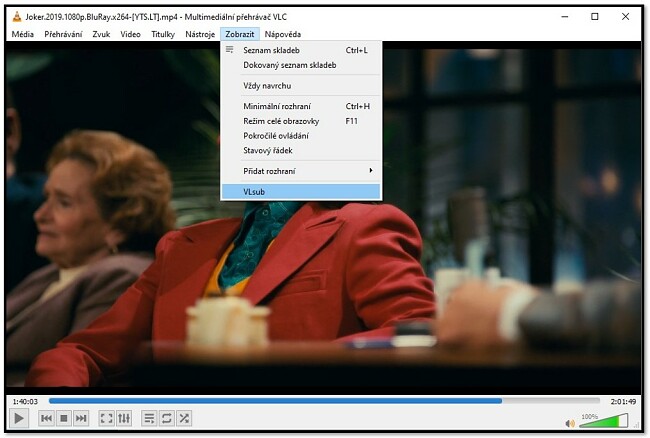The height and width of the screenshot is (438, 650).
Task: Choose Režim celé obrazovky entry
Action: [x=301, y=121]
